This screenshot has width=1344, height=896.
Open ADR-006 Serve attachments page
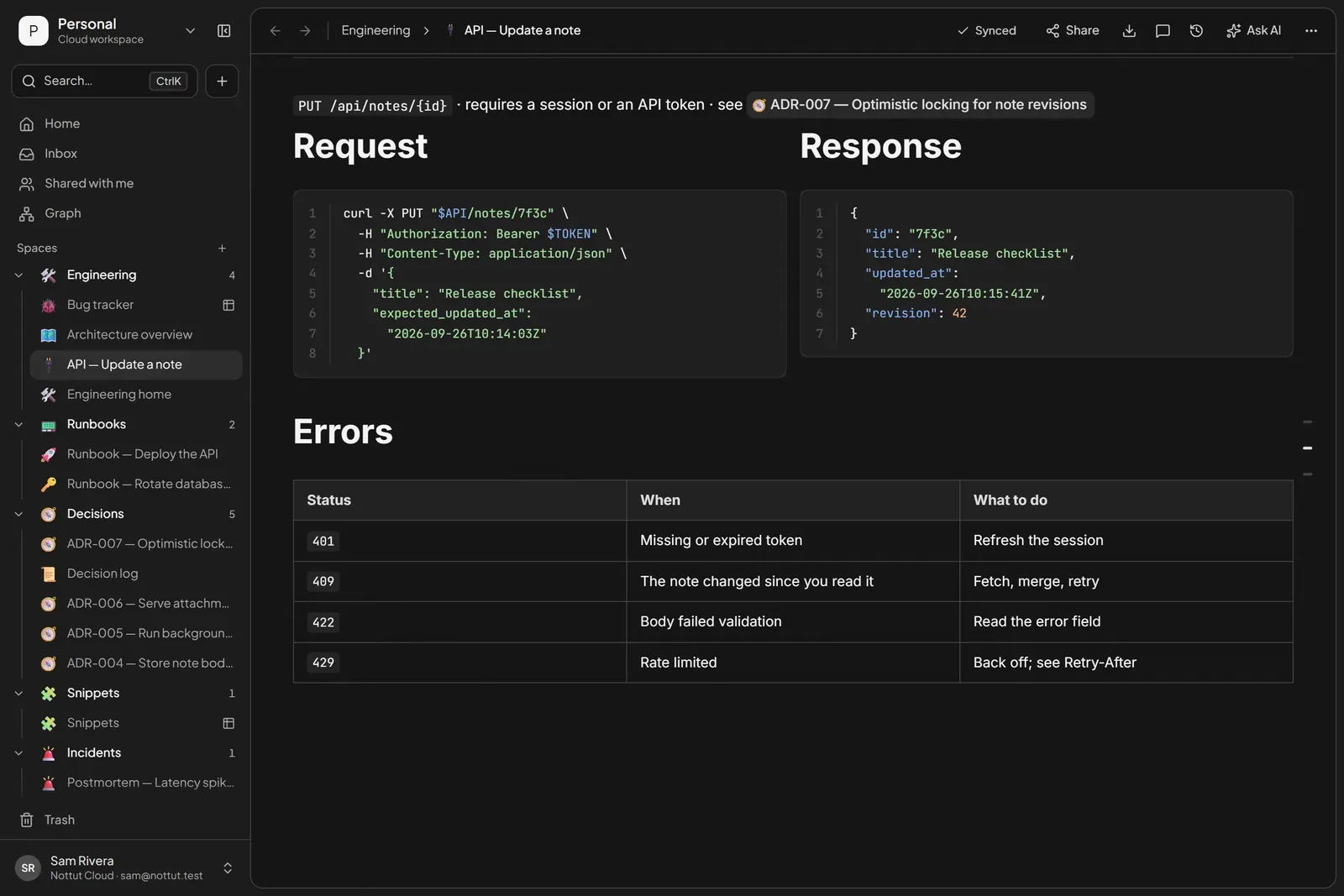(136, 604)
